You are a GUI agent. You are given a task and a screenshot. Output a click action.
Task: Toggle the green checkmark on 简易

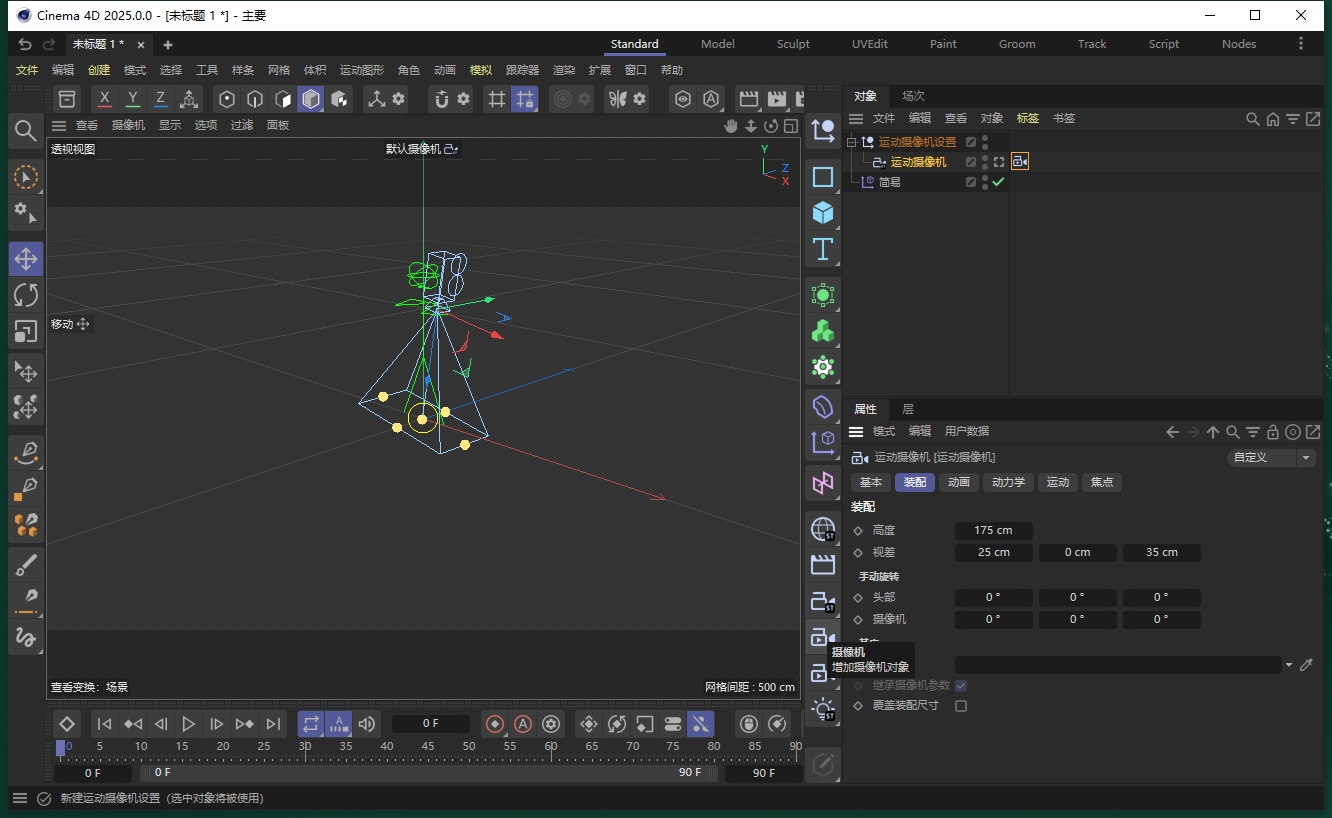(997, 181)
